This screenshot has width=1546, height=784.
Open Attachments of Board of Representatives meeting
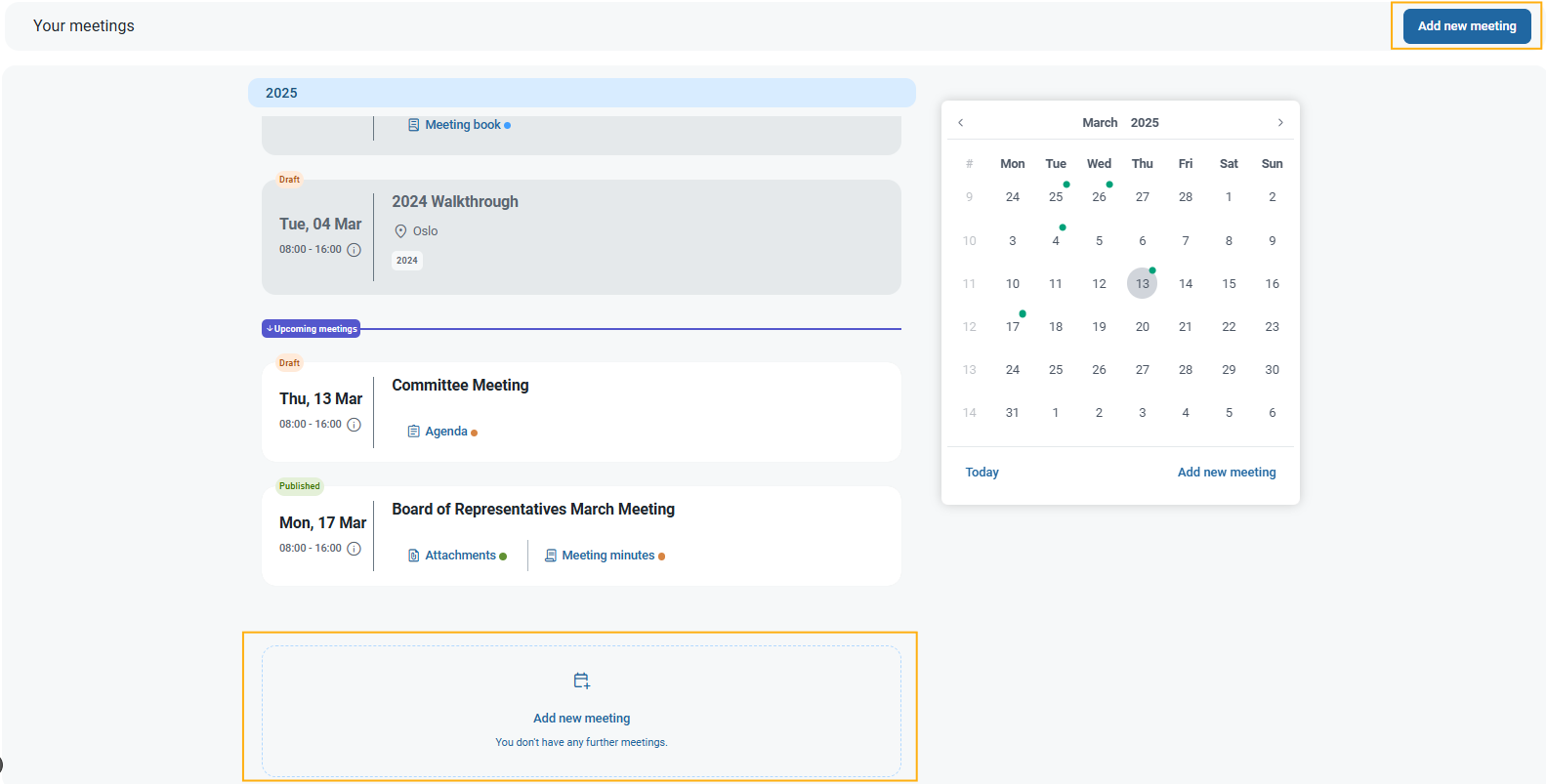point(460,556)
